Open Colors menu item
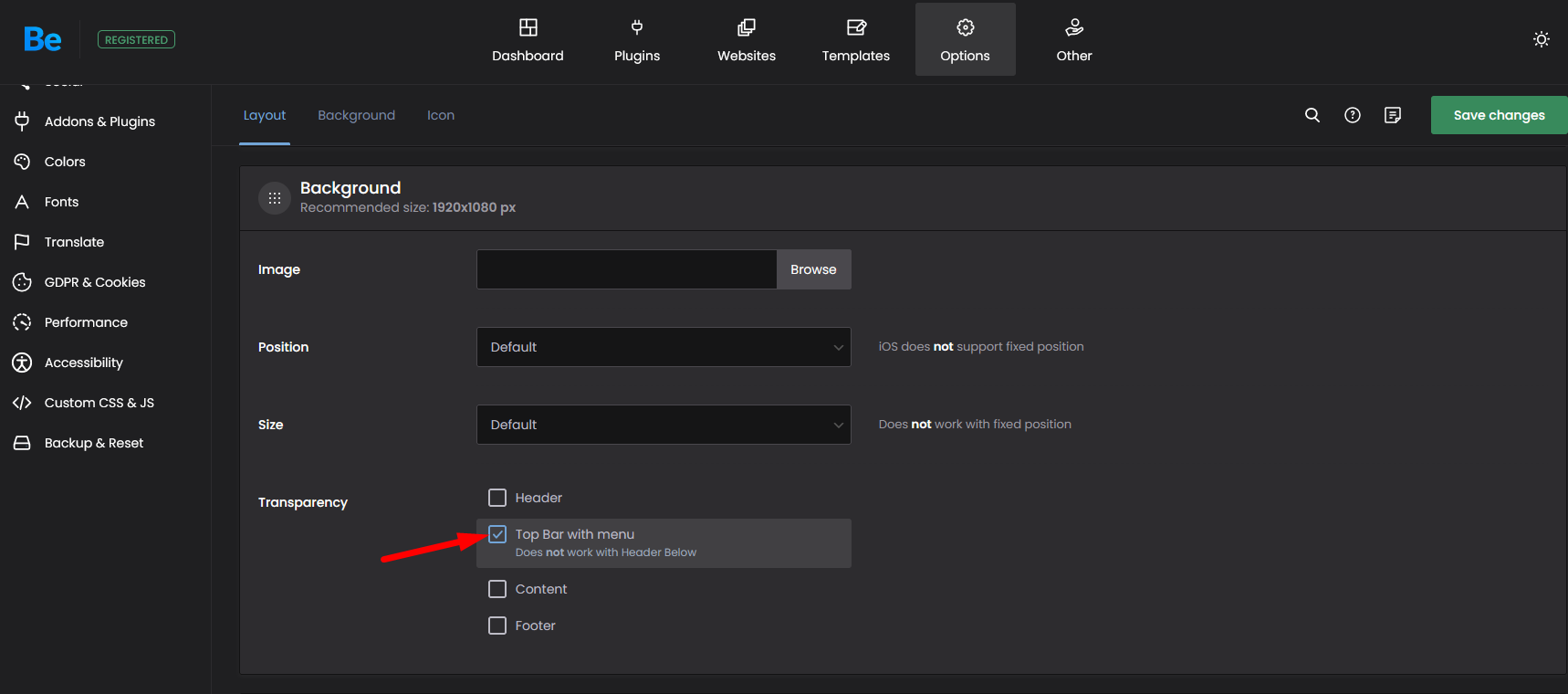 click(65, 162)
